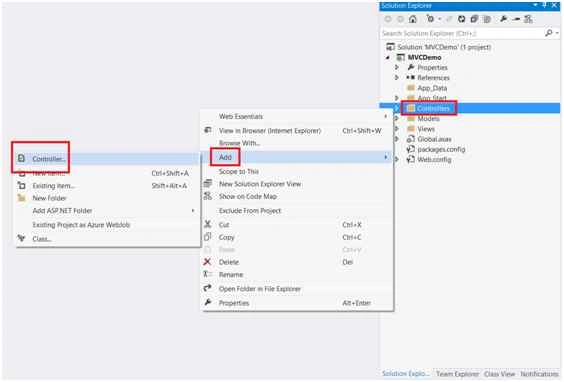564x382 pixels.
Task: Select the highlighted Controllers folder
Action: pos(433,108)
